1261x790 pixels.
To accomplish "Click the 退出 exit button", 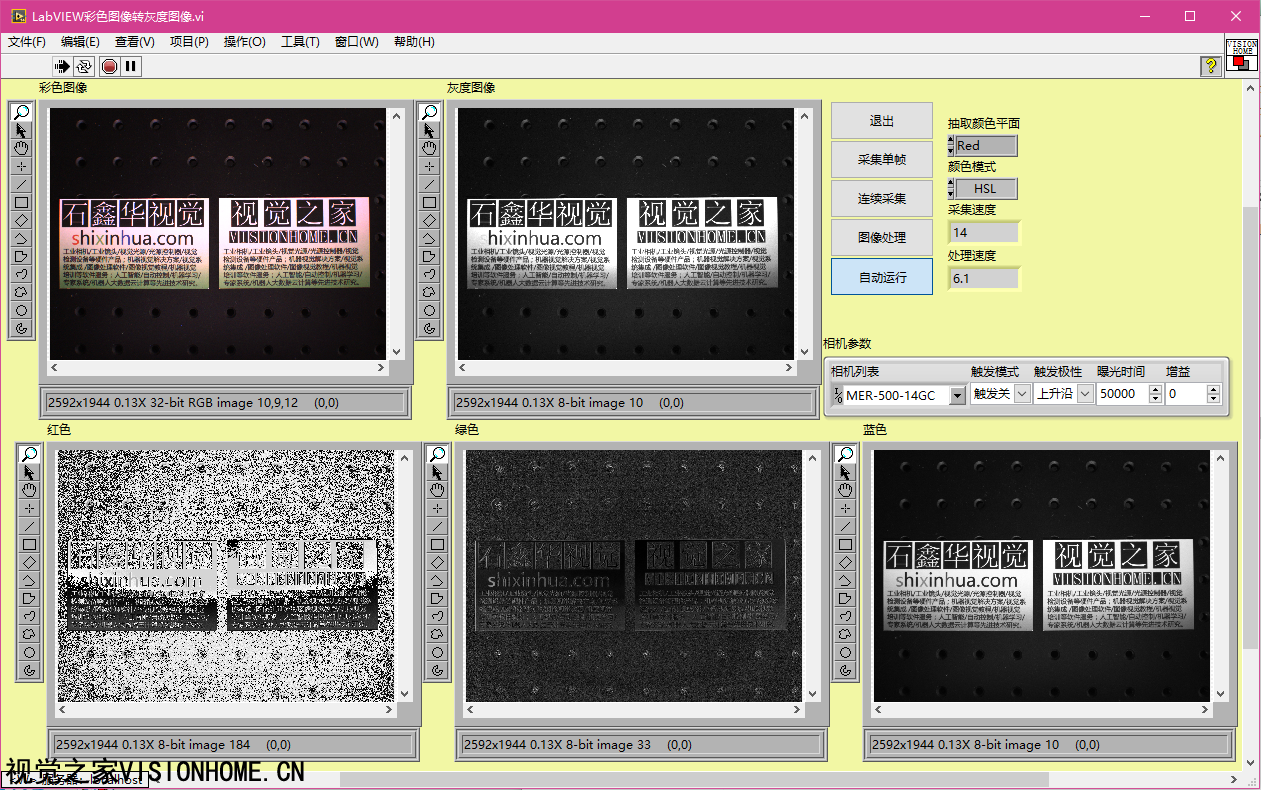I will click(882, 121).
